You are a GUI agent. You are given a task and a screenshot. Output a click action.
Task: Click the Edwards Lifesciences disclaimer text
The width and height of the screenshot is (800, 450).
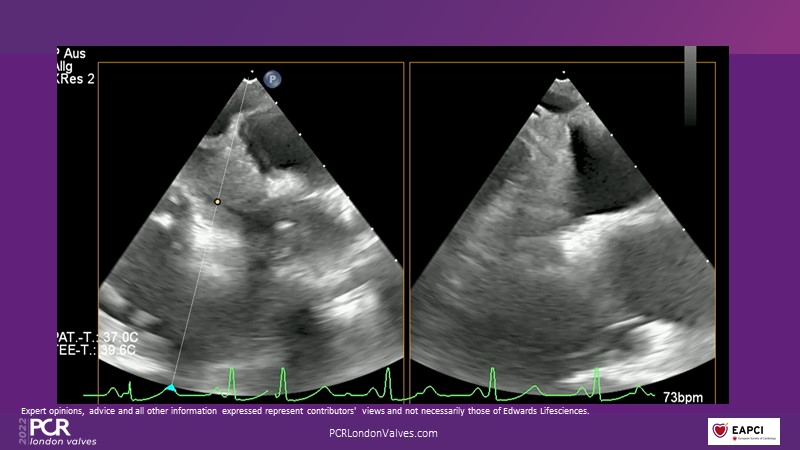point(305,411)
